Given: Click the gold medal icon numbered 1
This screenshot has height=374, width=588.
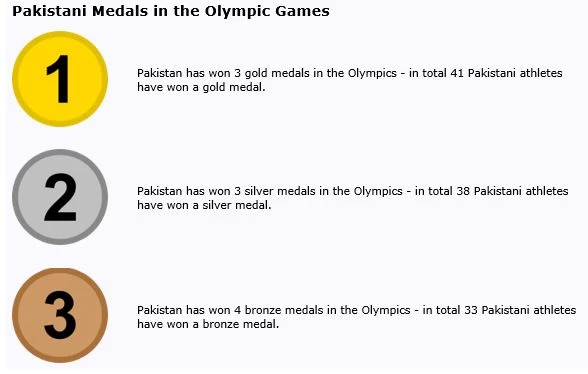Looking at the screenshot, I should [60, 79].
